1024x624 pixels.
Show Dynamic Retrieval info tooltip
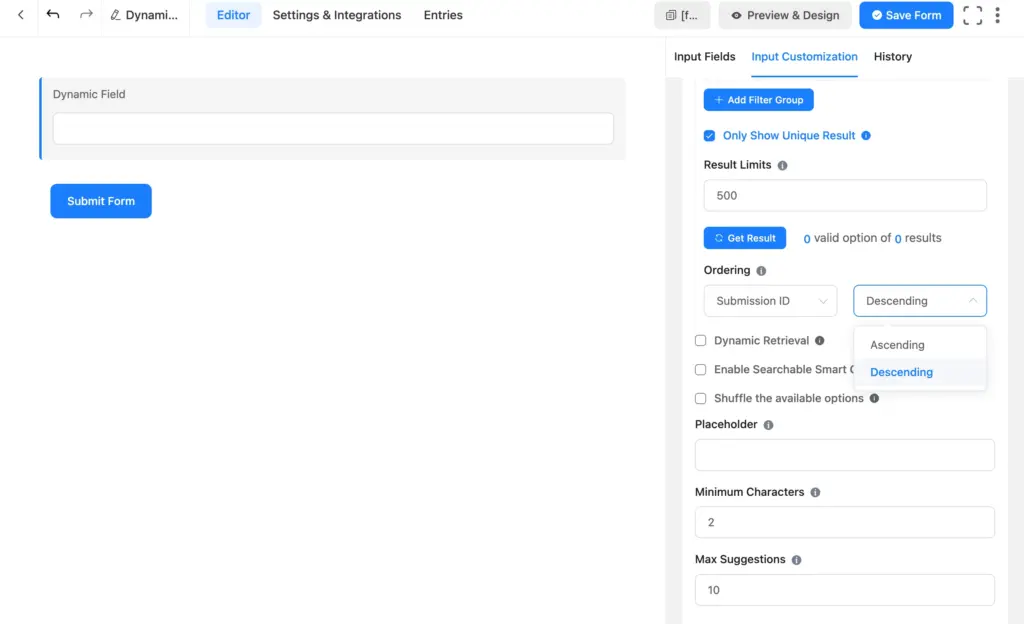coord(820,341)
